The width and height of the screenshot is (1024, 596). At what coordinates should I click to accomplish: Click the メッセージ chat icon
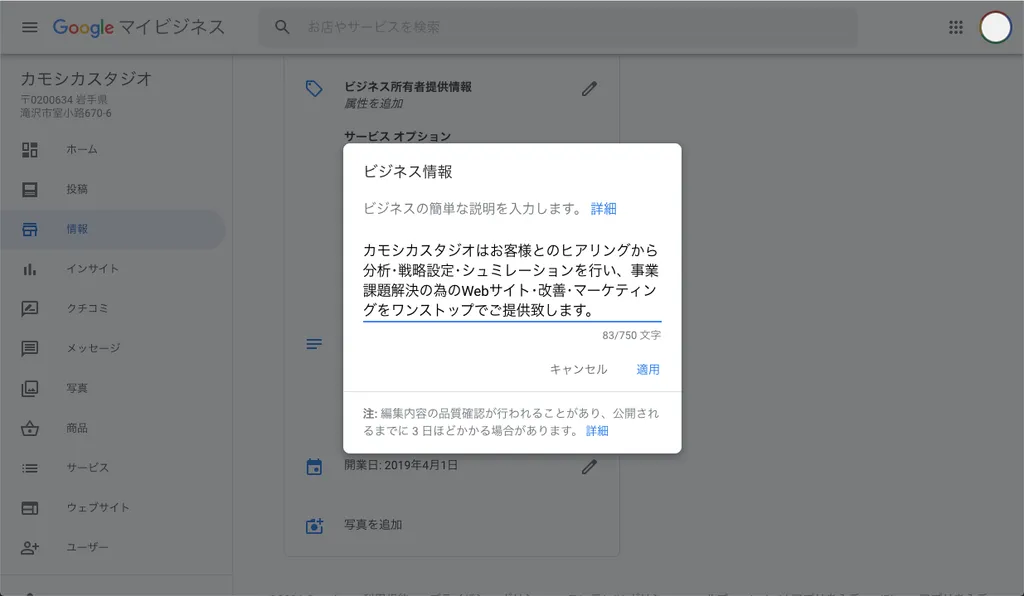(x=29, y=349)
